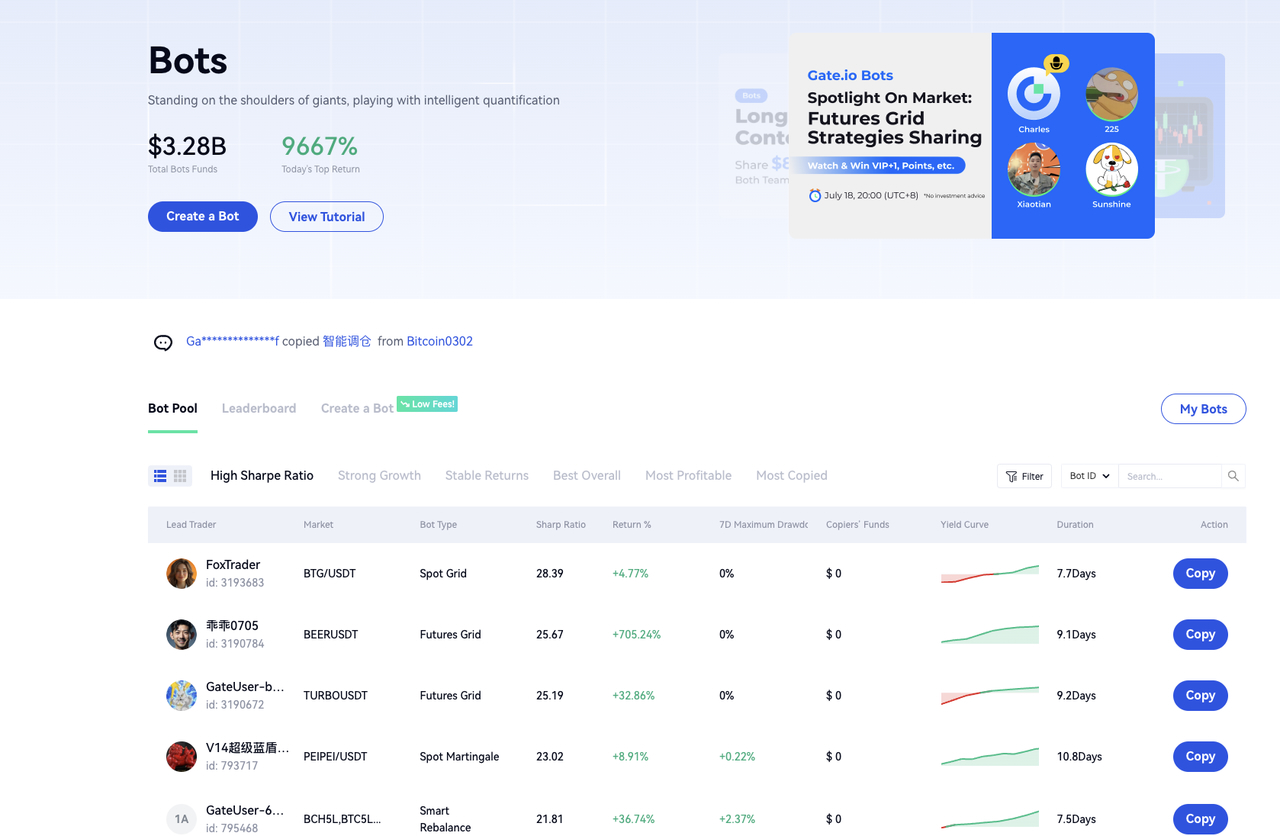Image resolution: width=1280 pixels, height=836 pixels.
Task: Open the Leaderboard tab
Action: click(259, 408)
